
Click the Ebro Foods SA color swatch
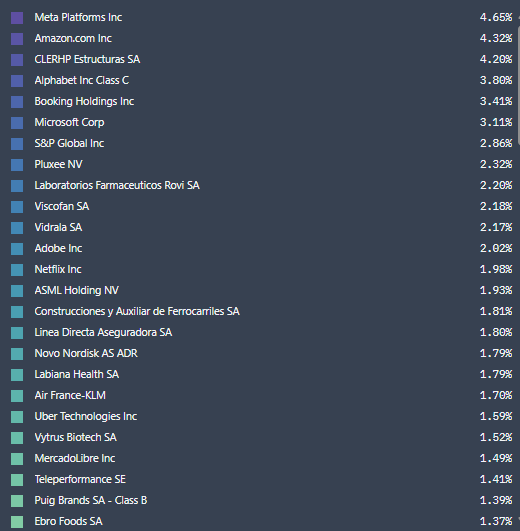(x=17, y=522)
